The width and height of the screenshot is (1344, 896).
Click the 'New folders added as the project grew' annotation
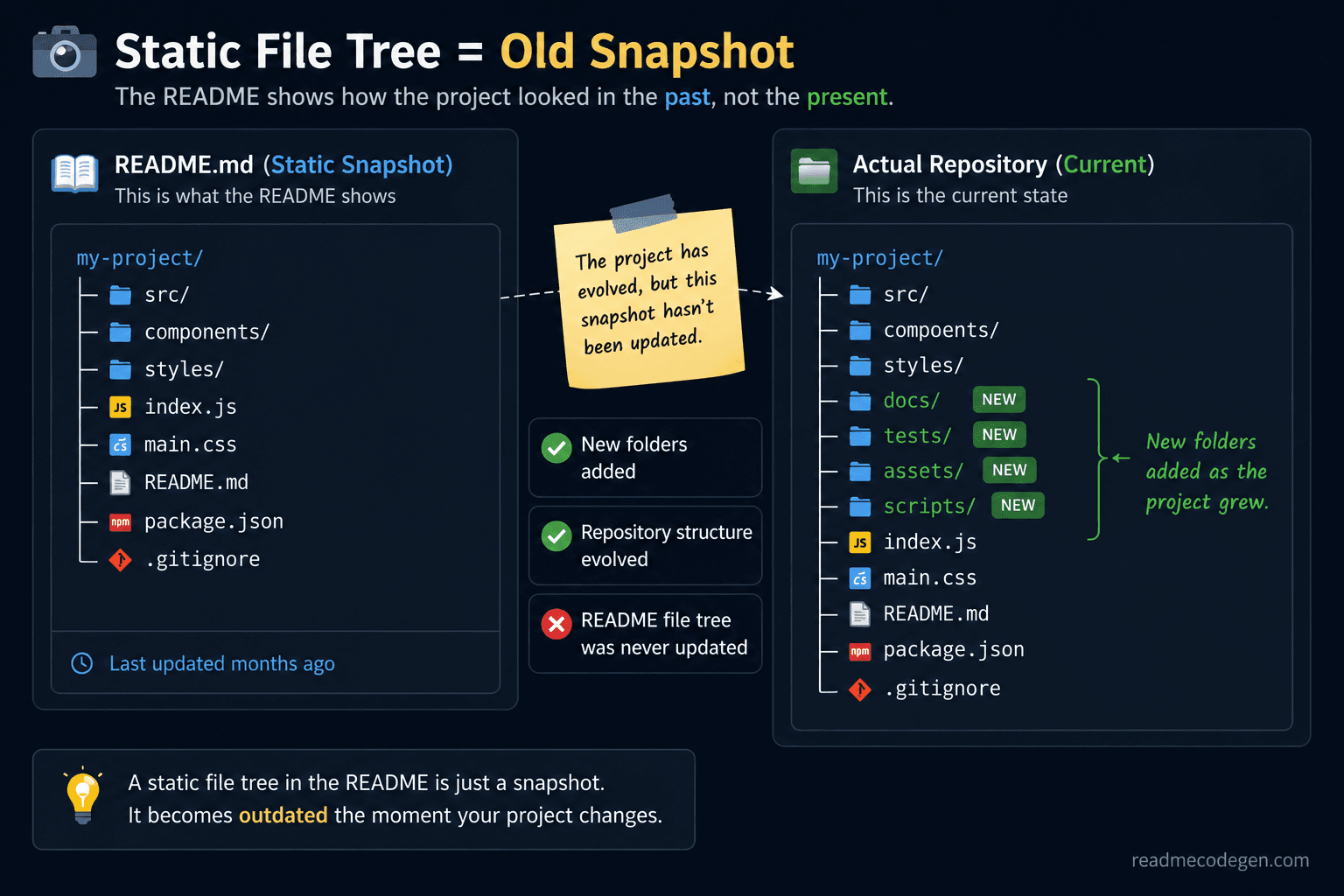pyautogui.click(x=1207, y=472)
